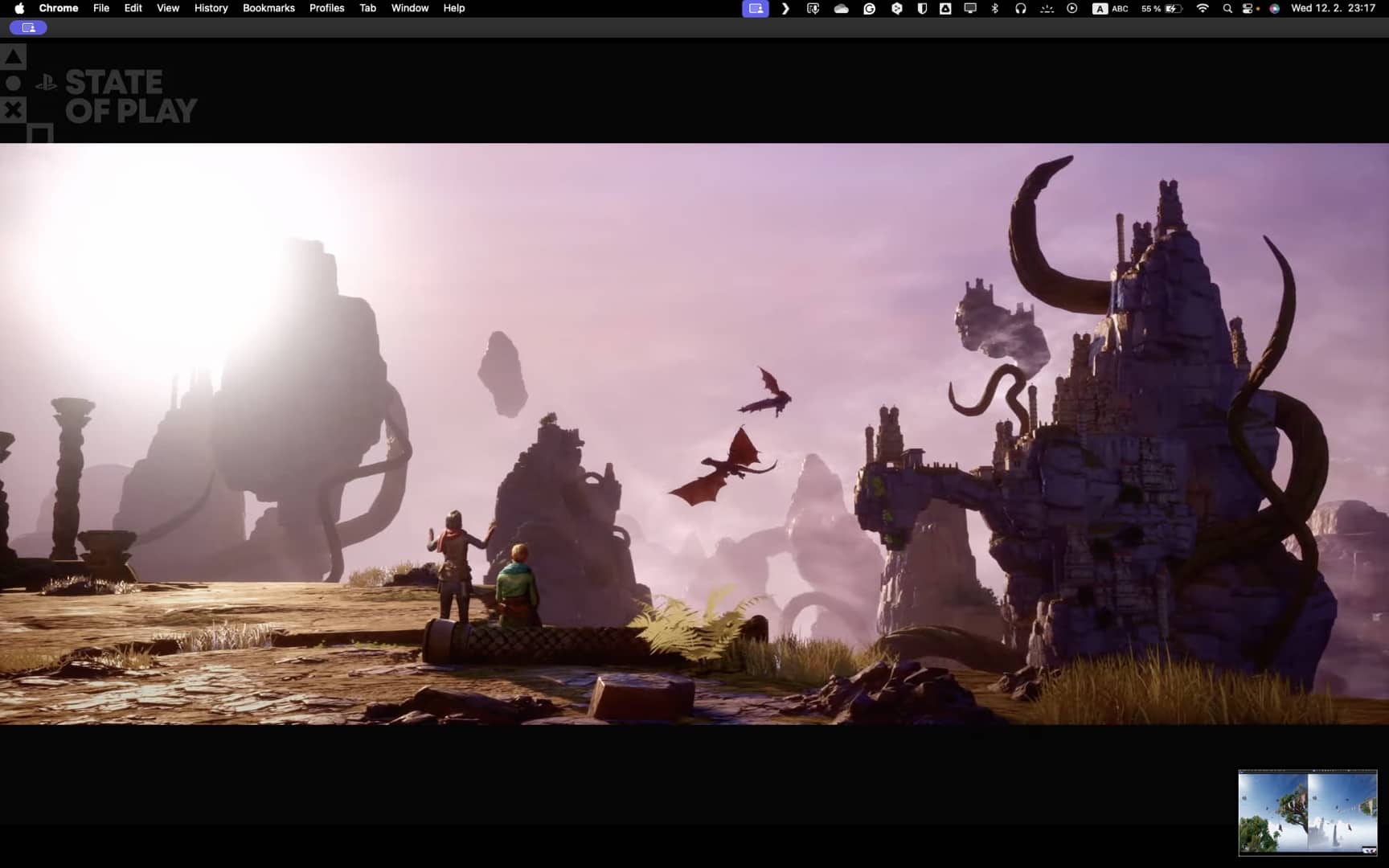
Task: Open the Now Playing menu bar icon
Action: coord(1071,8)
